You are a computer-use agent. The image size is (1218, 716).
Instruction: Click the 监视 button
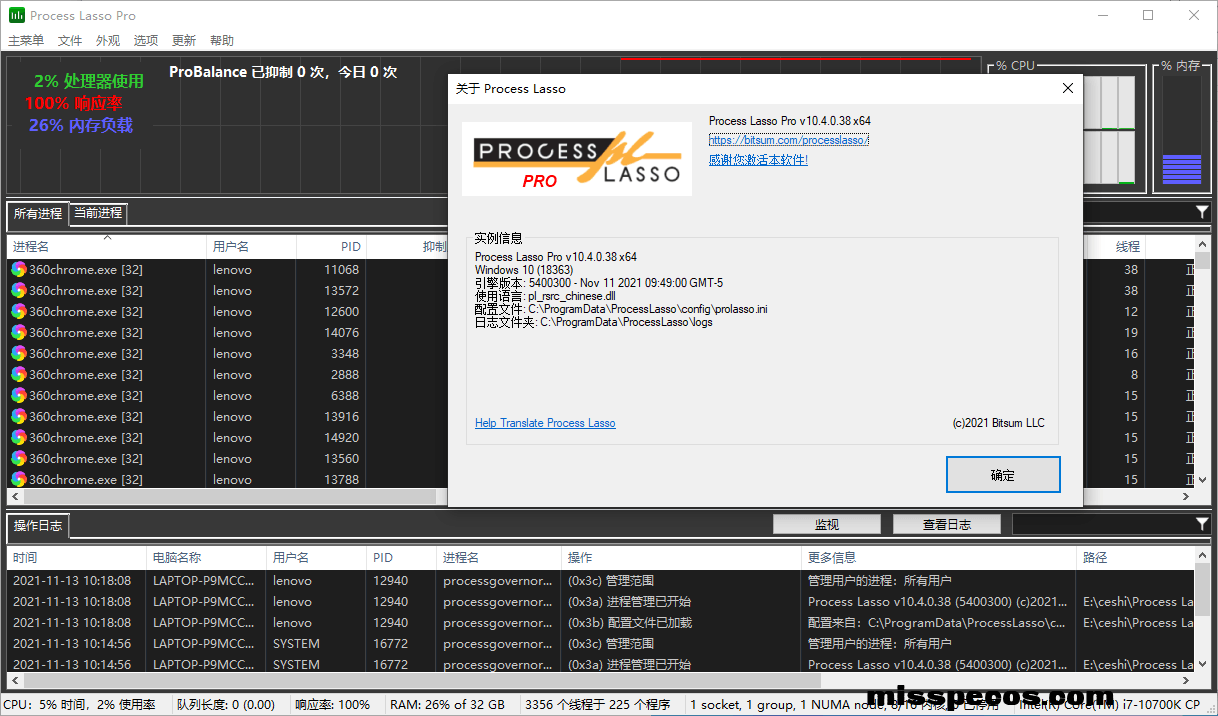tap(826, 524)
